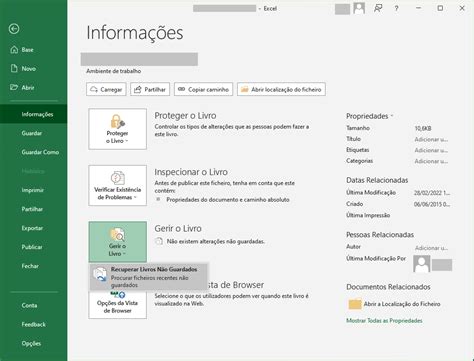Click the Título Adicionar field
Image resolution: width=474 pixels, height=361 pixels.
click(431, 139)
